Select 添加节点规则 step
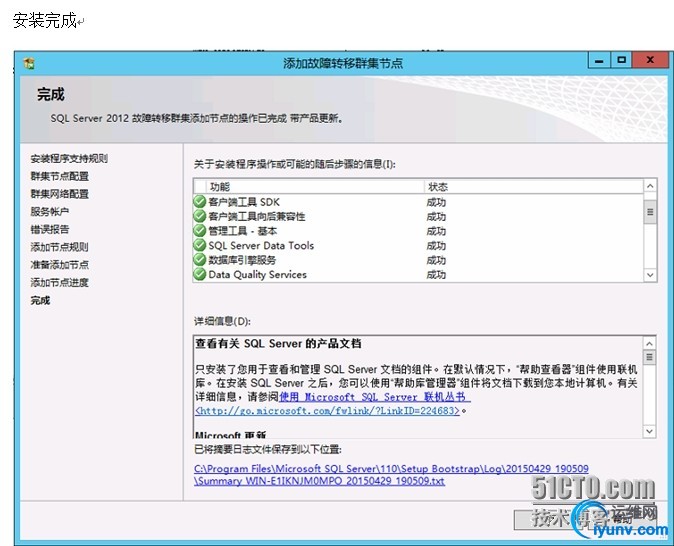 (x=60, y=247)
